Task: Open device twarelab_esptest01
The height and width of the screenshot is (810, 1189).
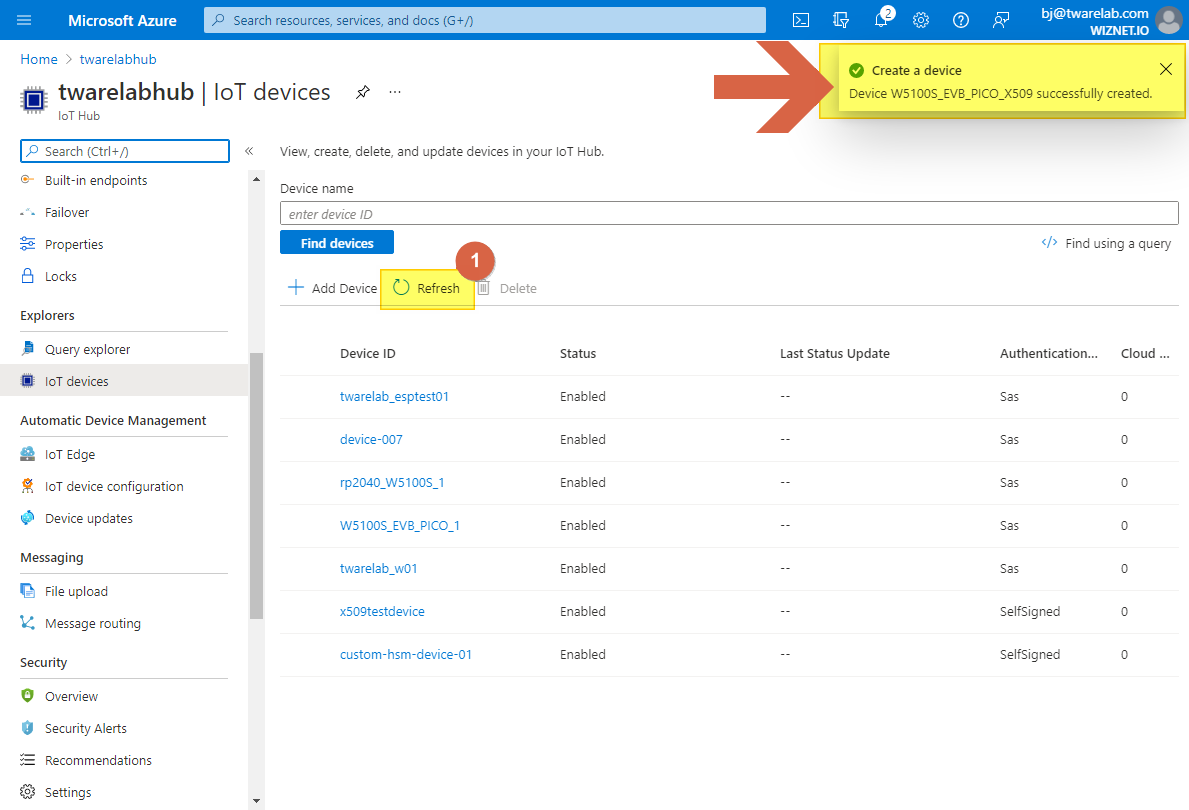Action: (394, 396)
